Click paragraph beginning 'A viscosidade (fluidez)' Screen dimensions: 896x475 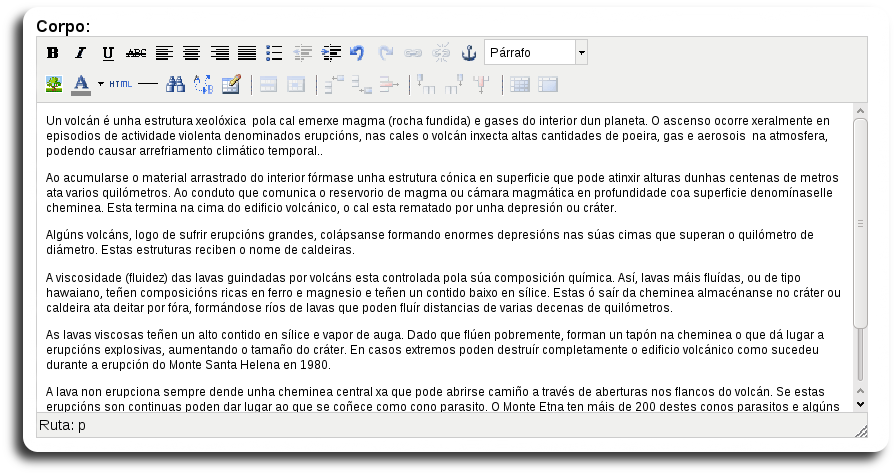[443, 293]
